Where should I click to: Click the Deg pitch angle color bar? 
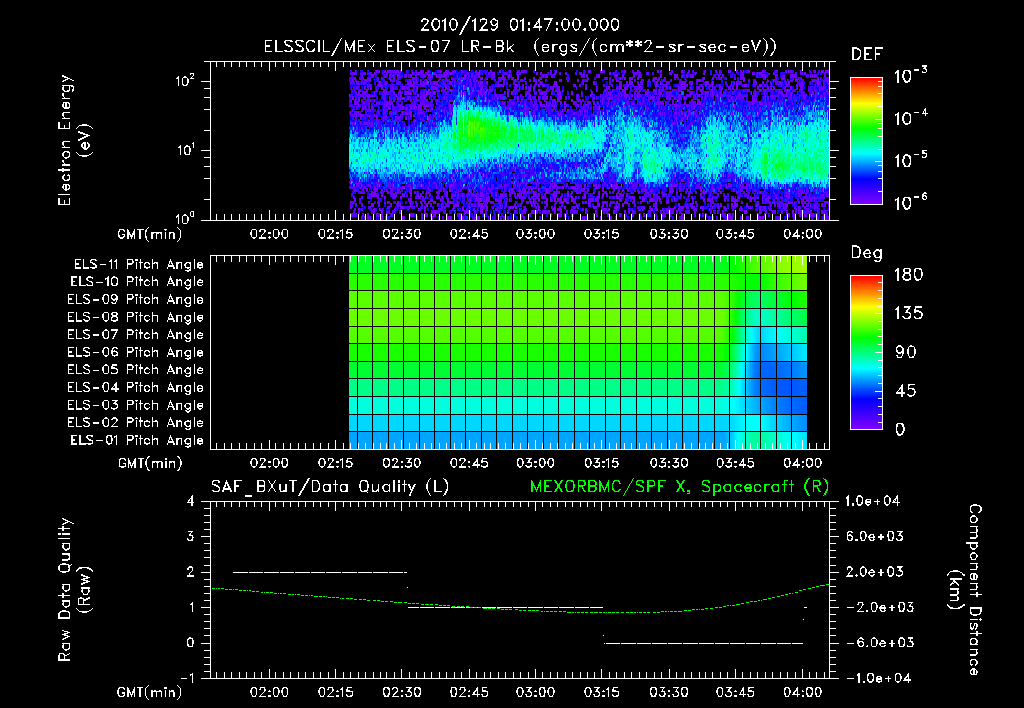[866, 352]
